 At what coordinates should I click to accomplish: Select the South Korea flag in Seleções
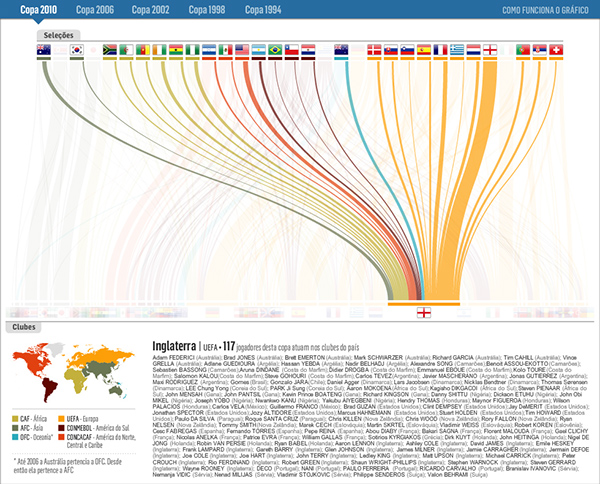77,50
